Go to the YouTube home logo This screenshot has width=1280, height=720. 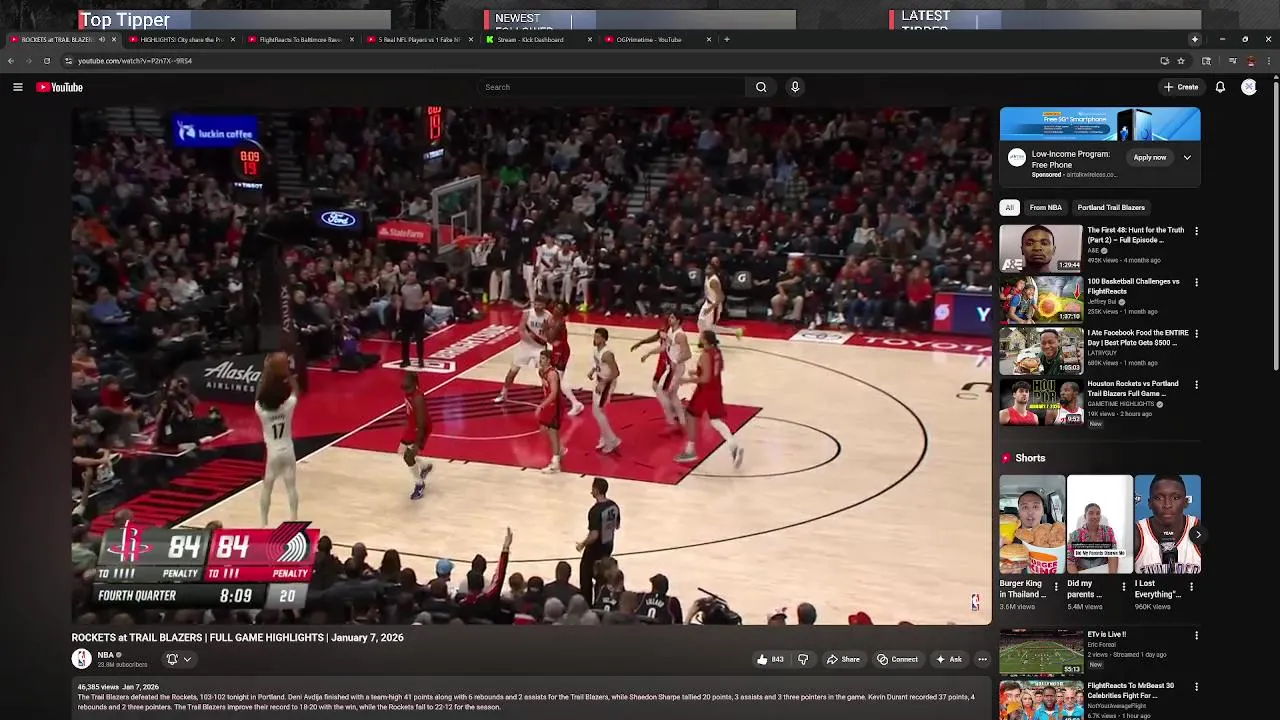pyautogui.click(x=59, y=87)
